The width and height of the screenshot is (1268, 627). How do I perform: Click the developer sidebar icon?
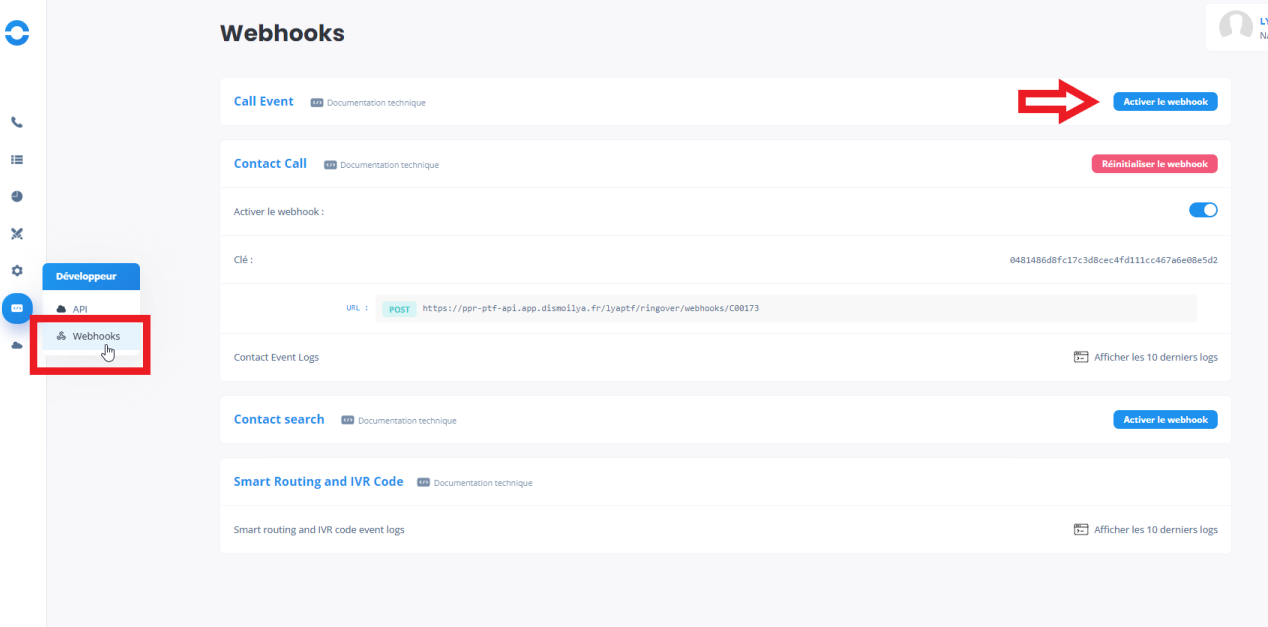point(17,308)
